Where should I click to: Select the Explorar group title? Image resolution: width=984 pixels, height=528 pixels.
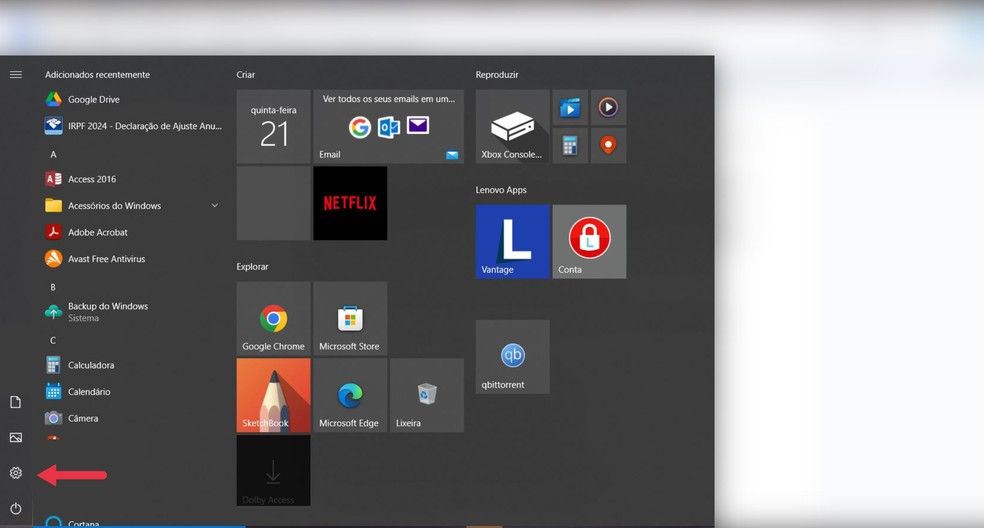click(252, 267)
